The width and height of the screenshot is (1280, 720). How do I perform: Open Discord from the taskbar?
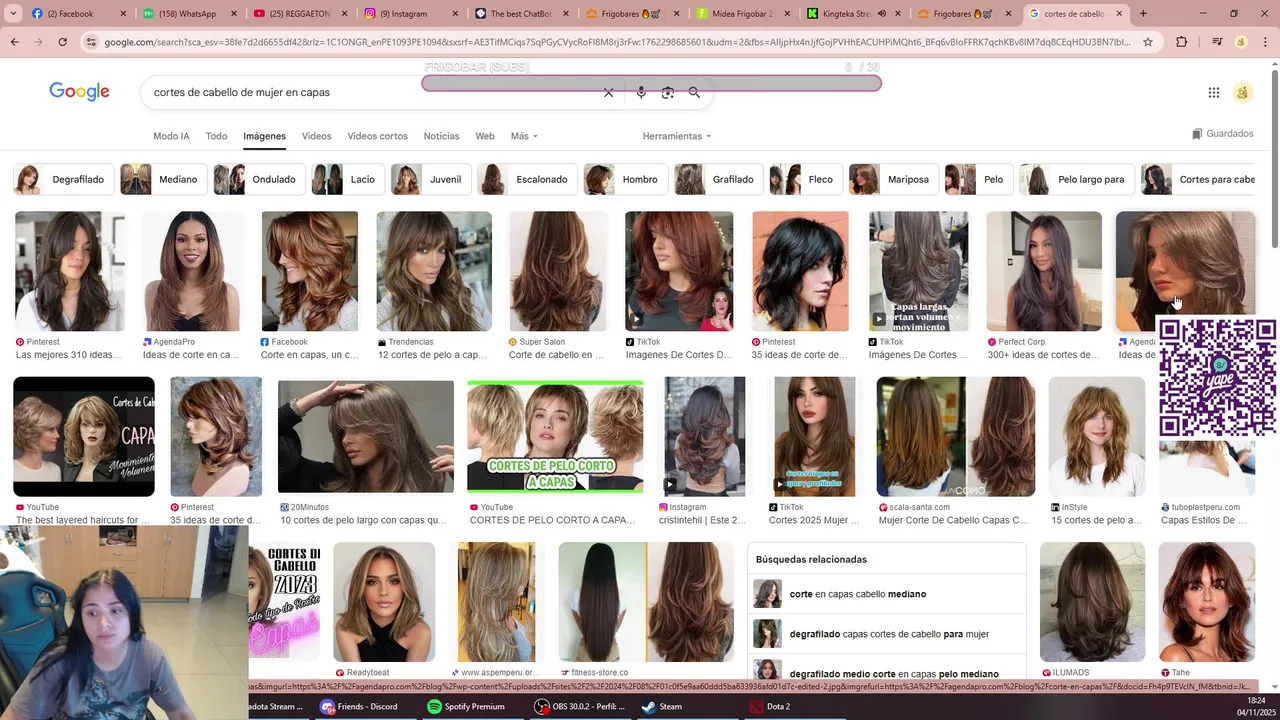[x=359, y=706]
